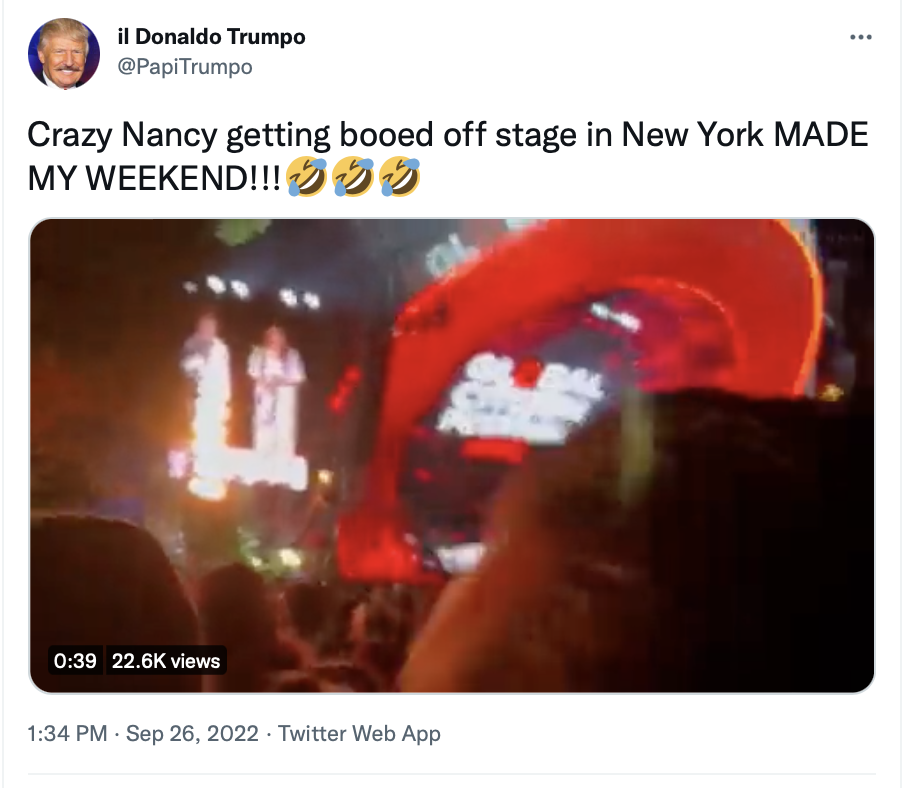Click the bright sign in video center
Viewport: 910px width, 788px height.
click(518, 396)
